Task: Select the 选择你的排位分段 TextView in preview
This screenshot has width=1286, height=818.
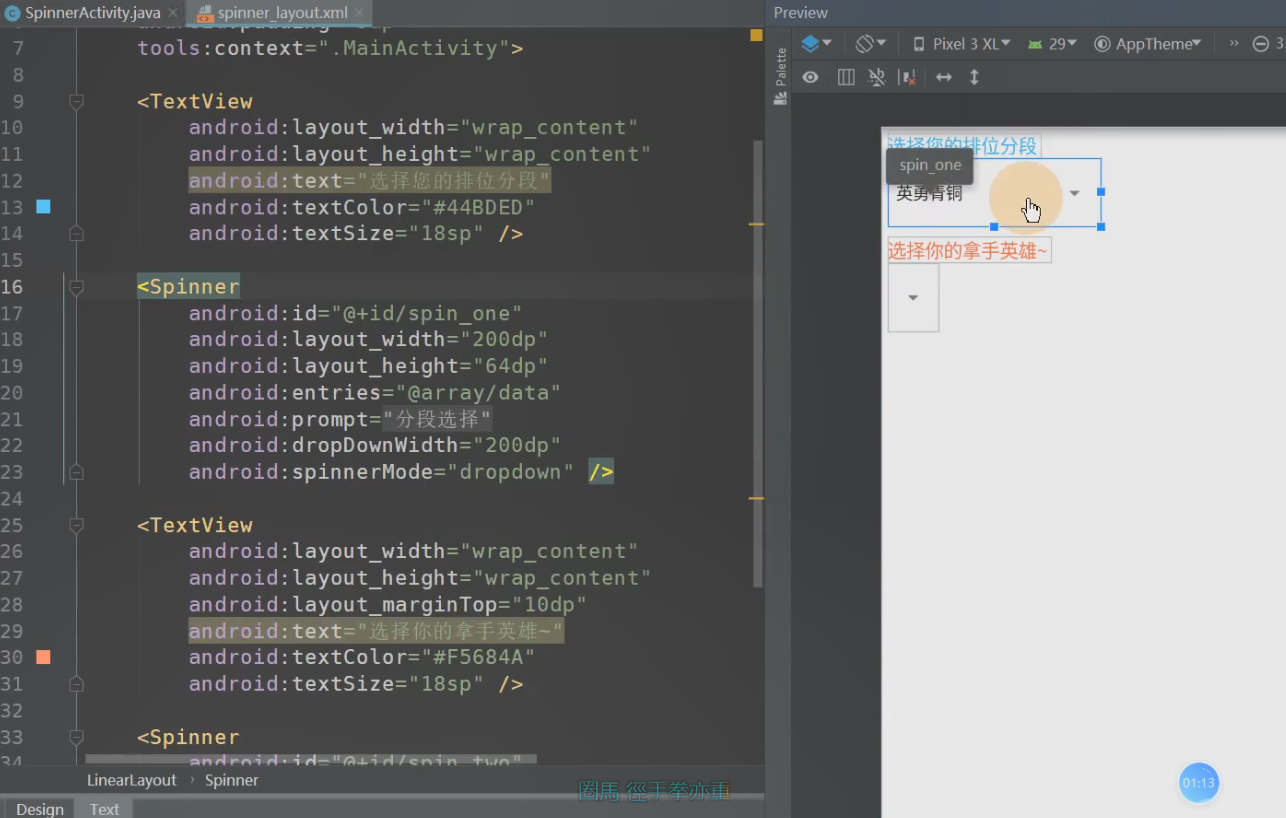Action: tap(964, 146)
